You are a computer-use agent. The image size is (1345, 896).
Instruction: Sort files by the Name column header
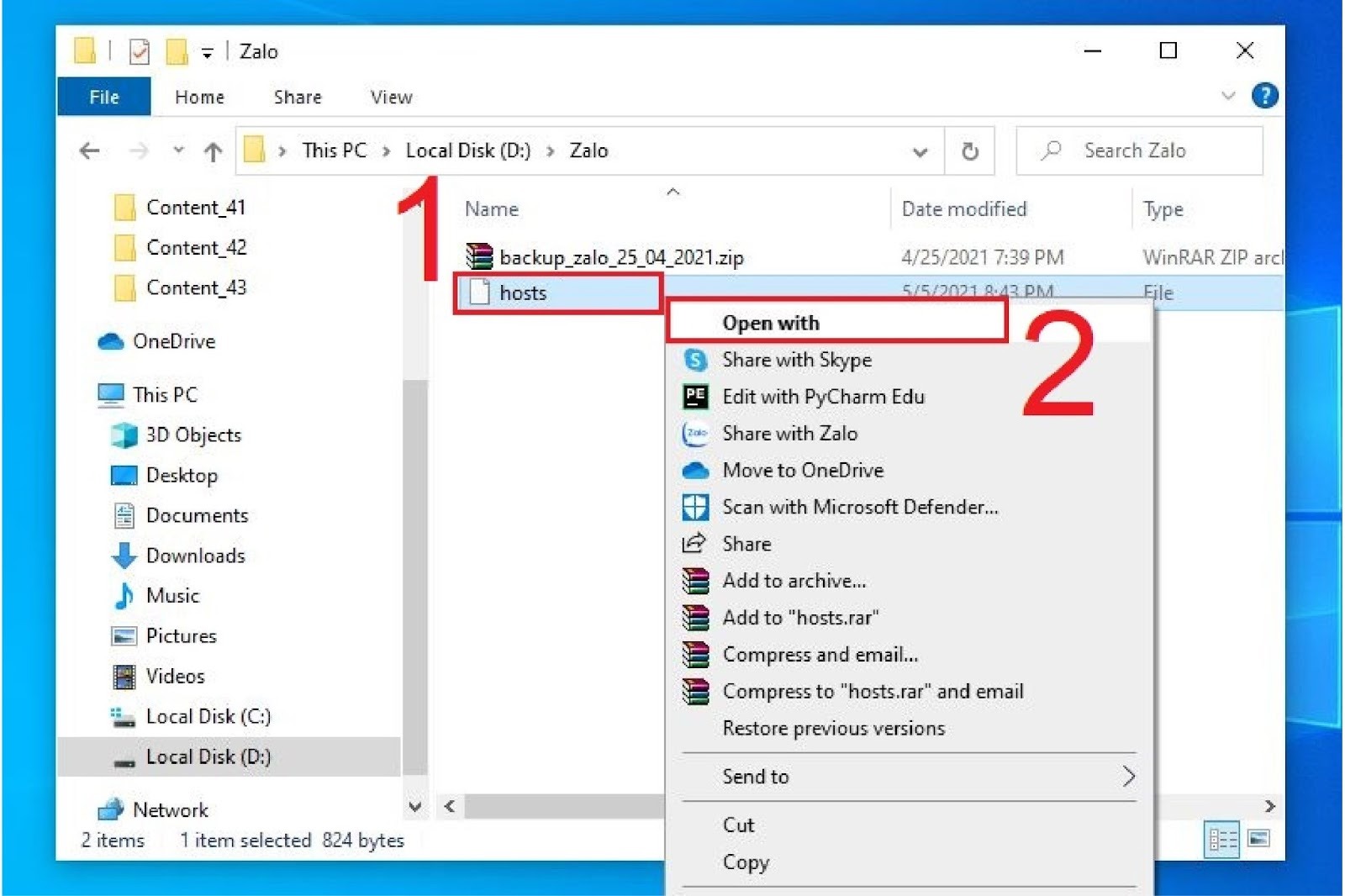(x=492, y=209)
